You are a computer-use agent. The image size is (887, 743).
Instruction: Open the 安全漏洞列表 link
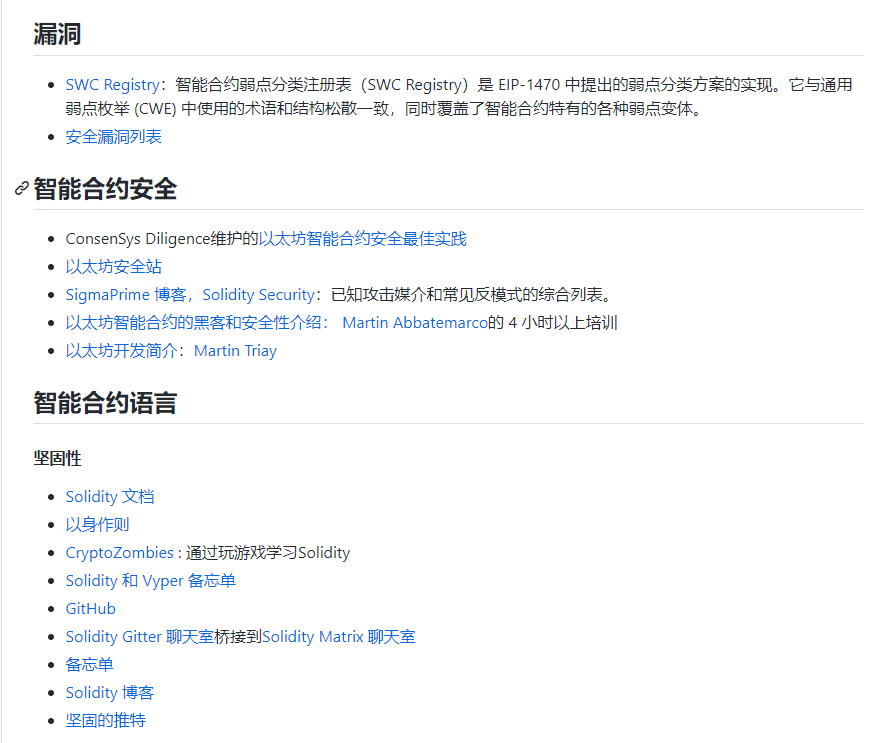114,137
